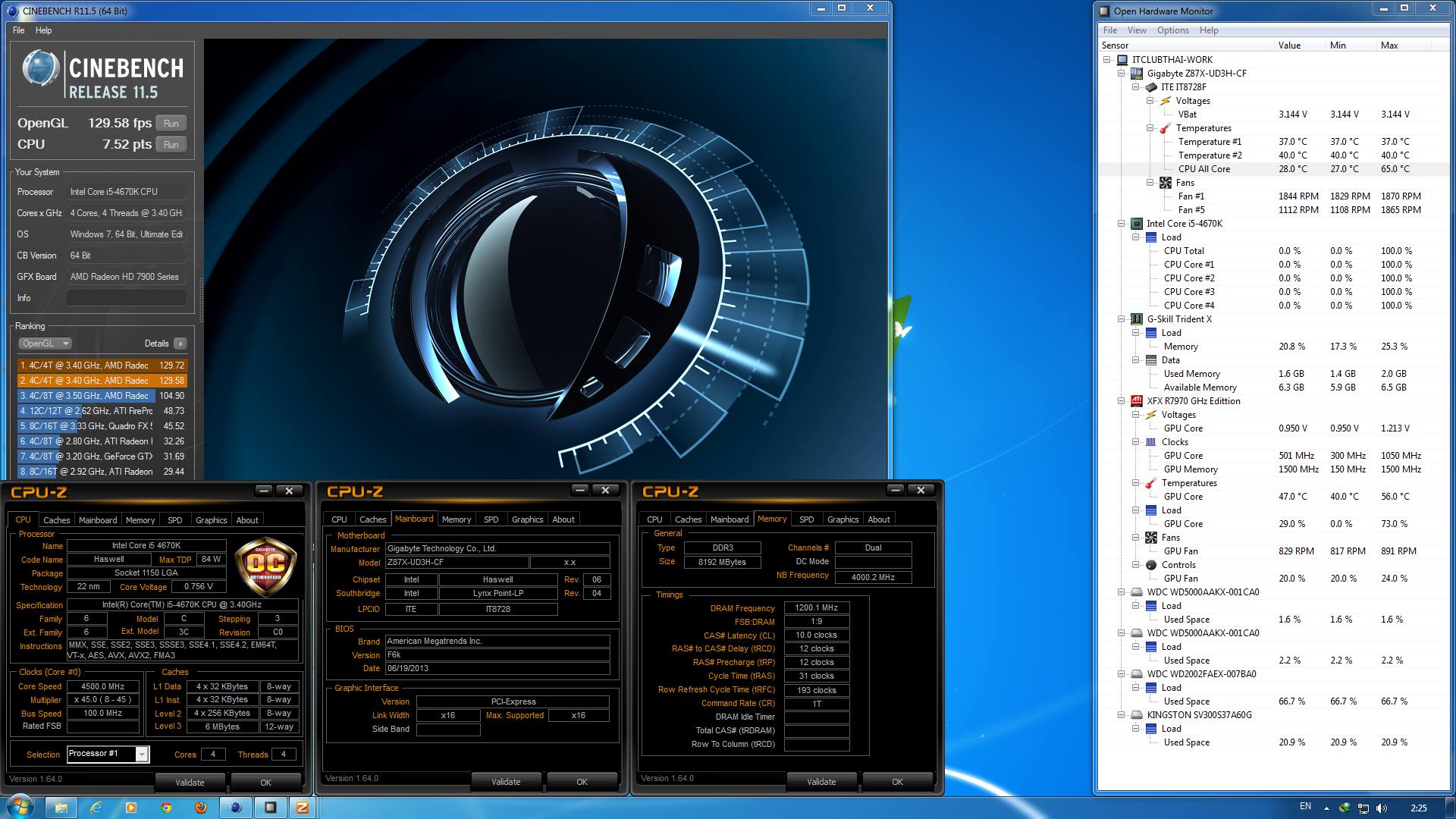Screen dimensions: 1456x819
Task: Open the system tray volume icon
Action: (1381, 808)
